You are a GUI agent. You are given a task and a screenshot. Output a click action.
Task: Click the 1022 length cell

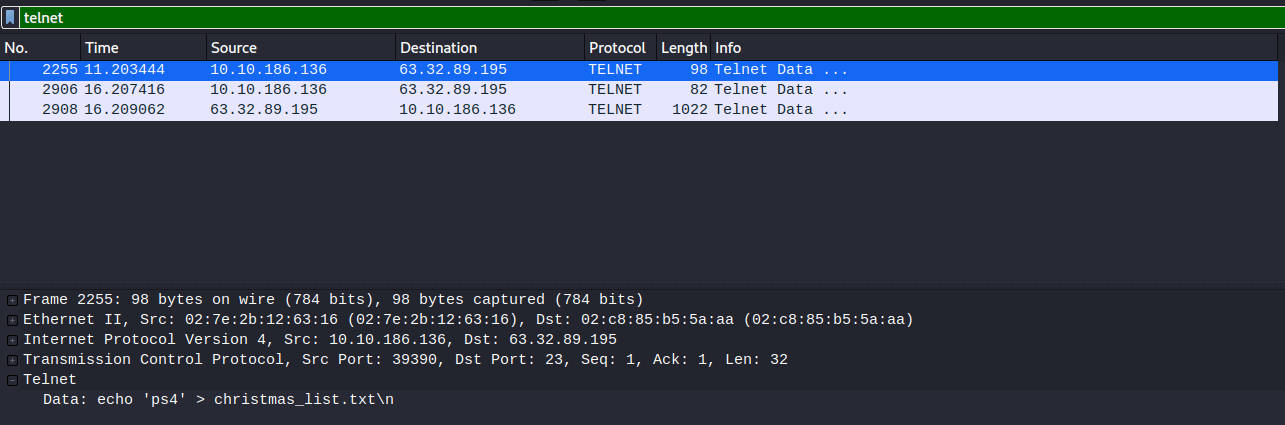(690, 110)
